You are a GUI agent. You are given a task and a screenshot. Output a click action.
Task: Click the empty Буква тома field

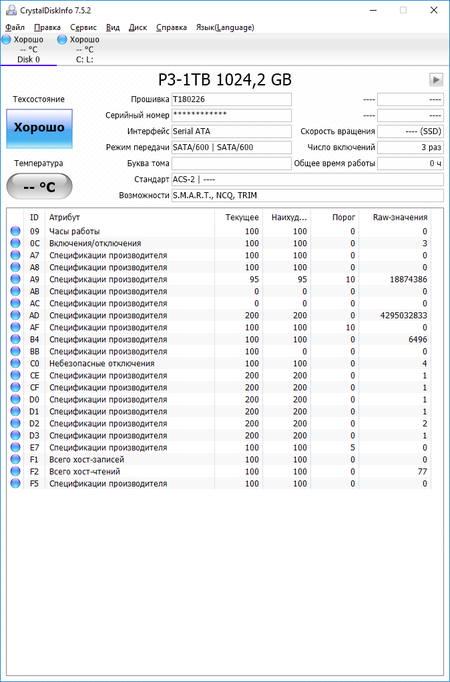(231, 164)
